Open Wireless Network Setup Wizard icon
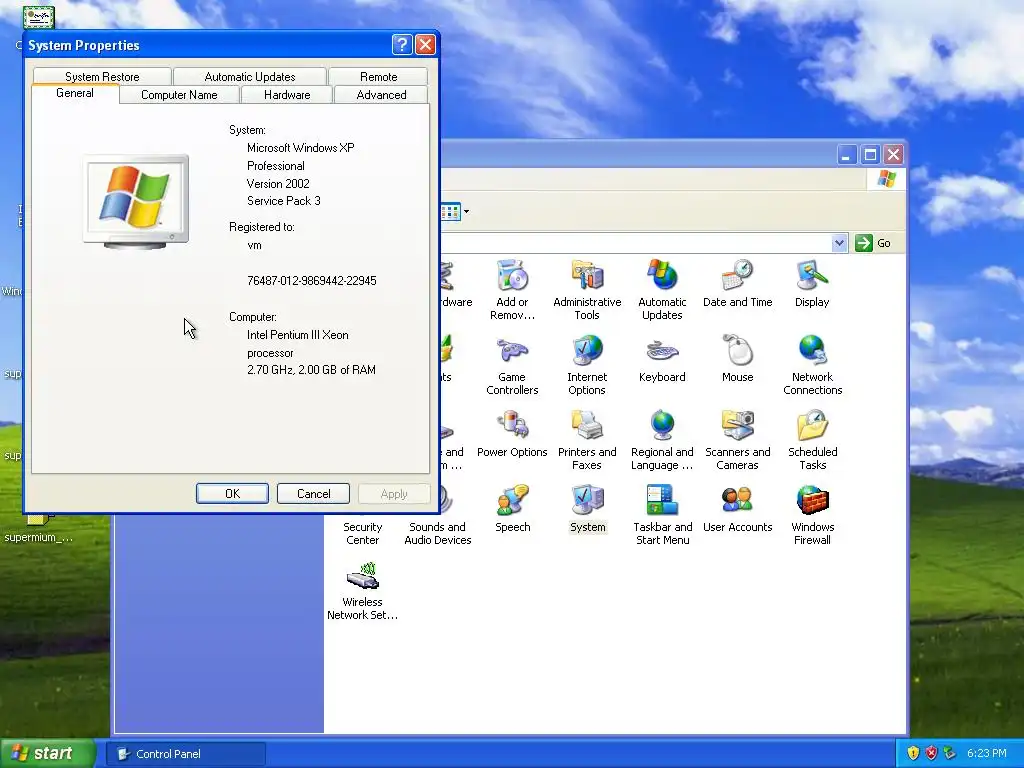Viewport: 1024px width, 768px height. pyautogui.click(x=362, y=590)
